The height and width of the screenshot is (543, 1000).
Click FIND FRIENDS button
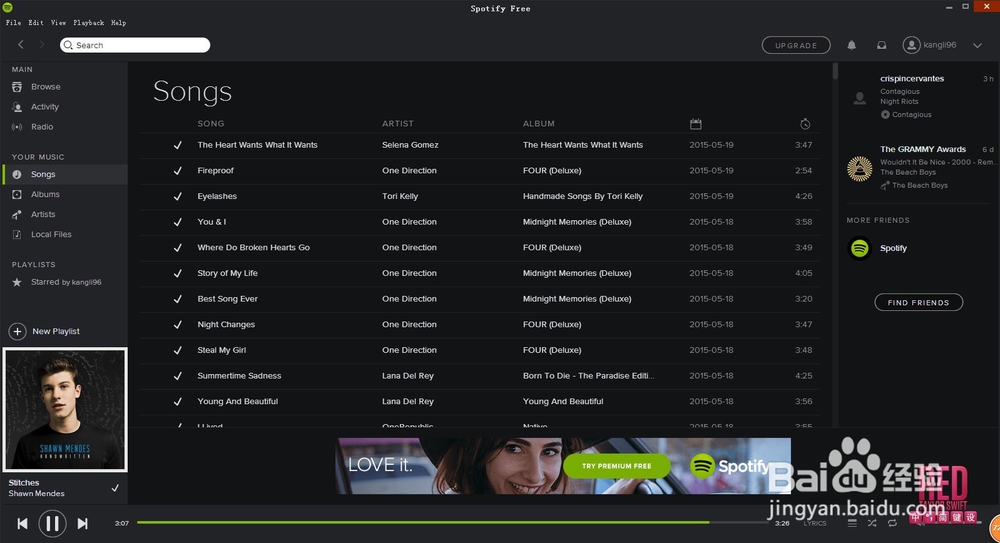click(x=918, y=302)
